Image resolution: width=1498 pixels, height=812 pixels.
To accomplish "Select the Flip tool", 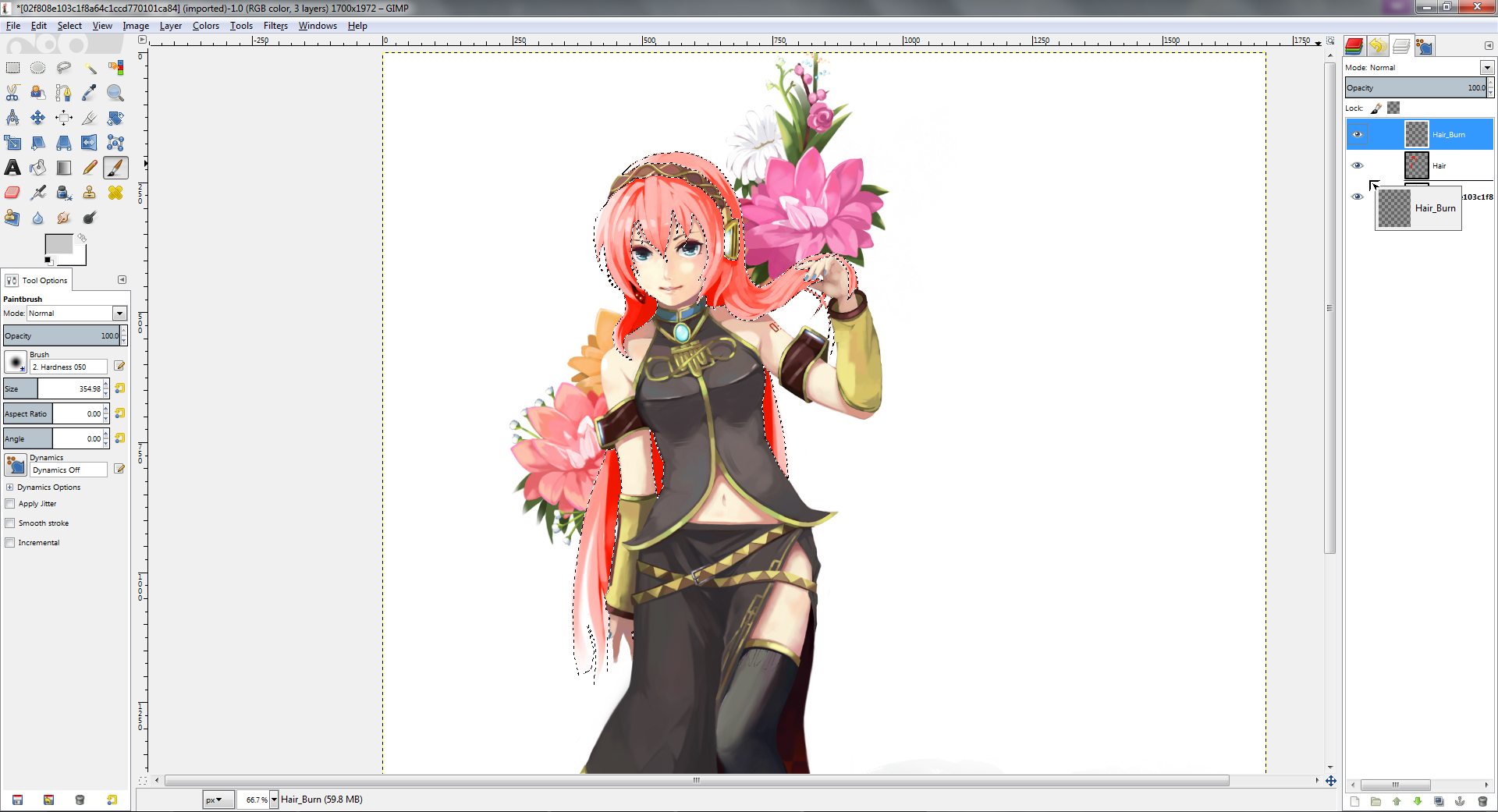I will click(x=90, y=143).
